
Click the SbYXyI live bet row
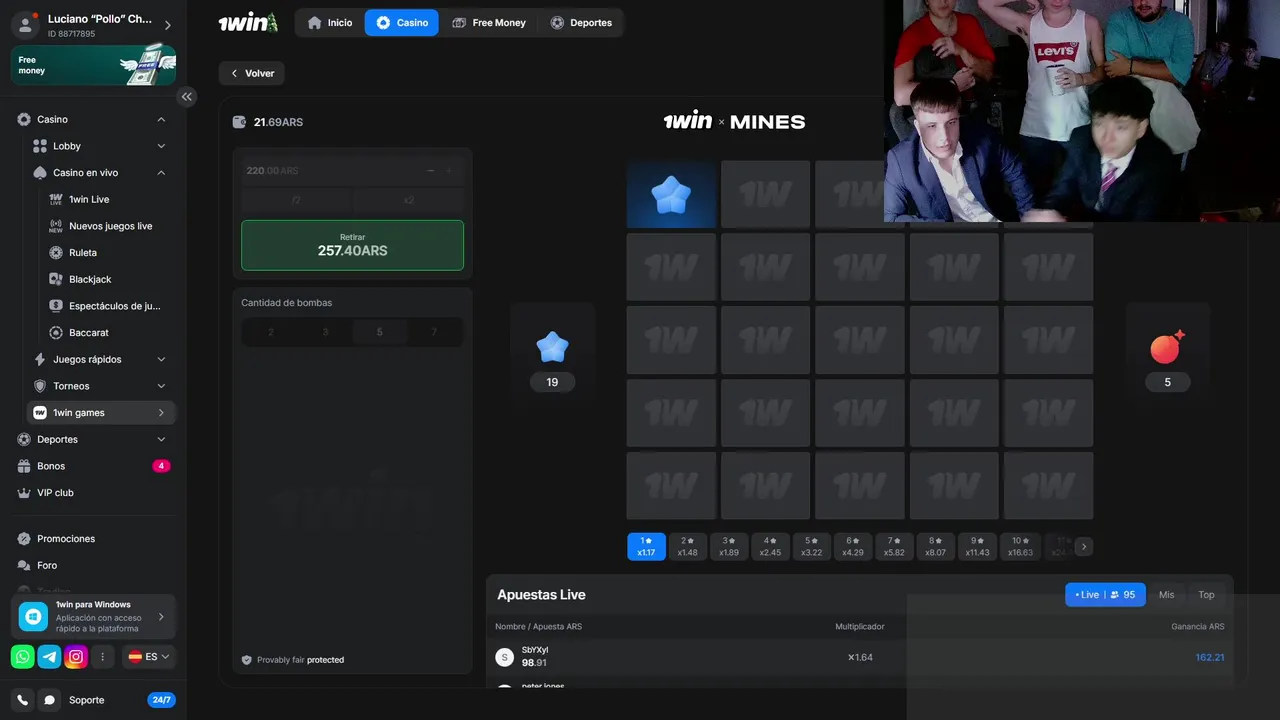pyautogui.click(x=860, y=657)
